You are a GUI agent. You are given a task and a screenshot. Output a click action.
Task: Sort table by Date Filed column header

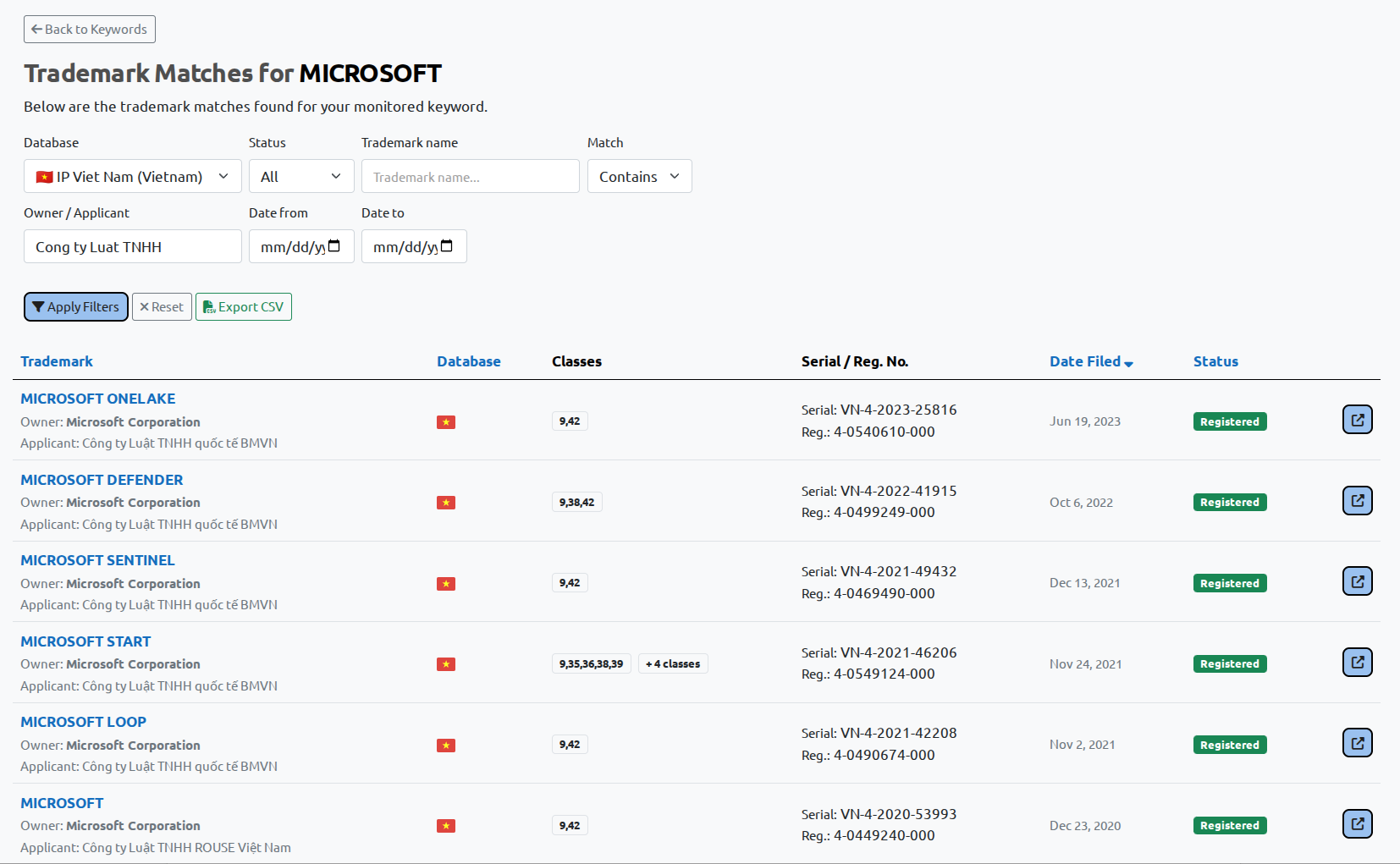coord(1085,361)
